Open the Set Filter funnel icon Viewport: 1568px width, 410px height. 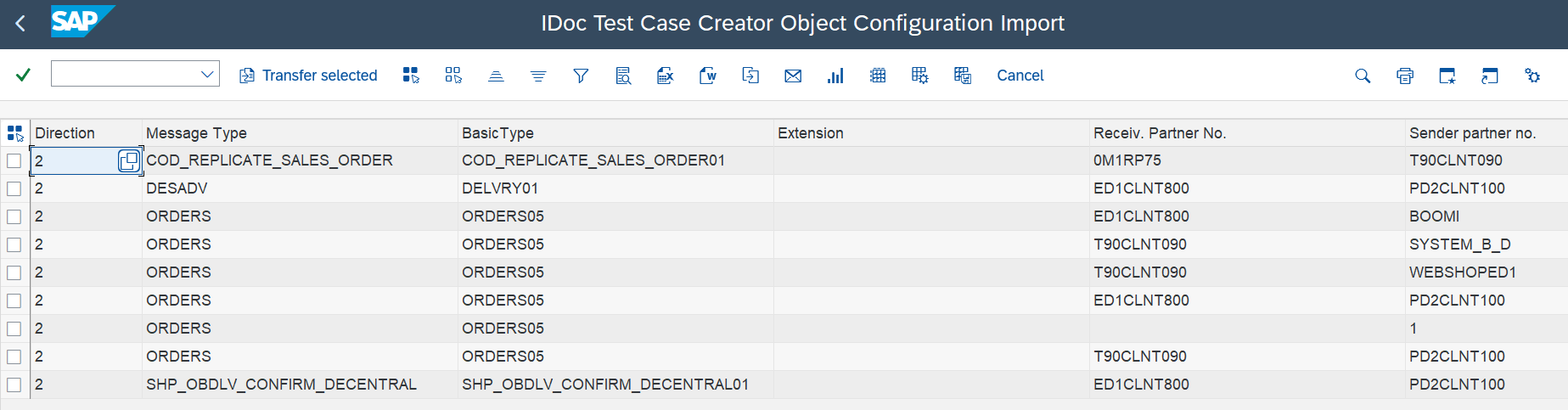(581, 76)
